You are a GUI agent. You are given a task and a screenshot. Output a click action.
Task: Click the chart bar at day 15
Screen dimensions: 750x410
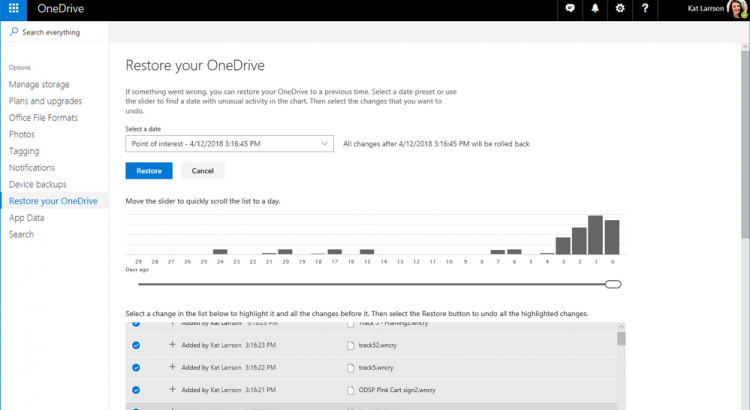(x=367, y=252)
